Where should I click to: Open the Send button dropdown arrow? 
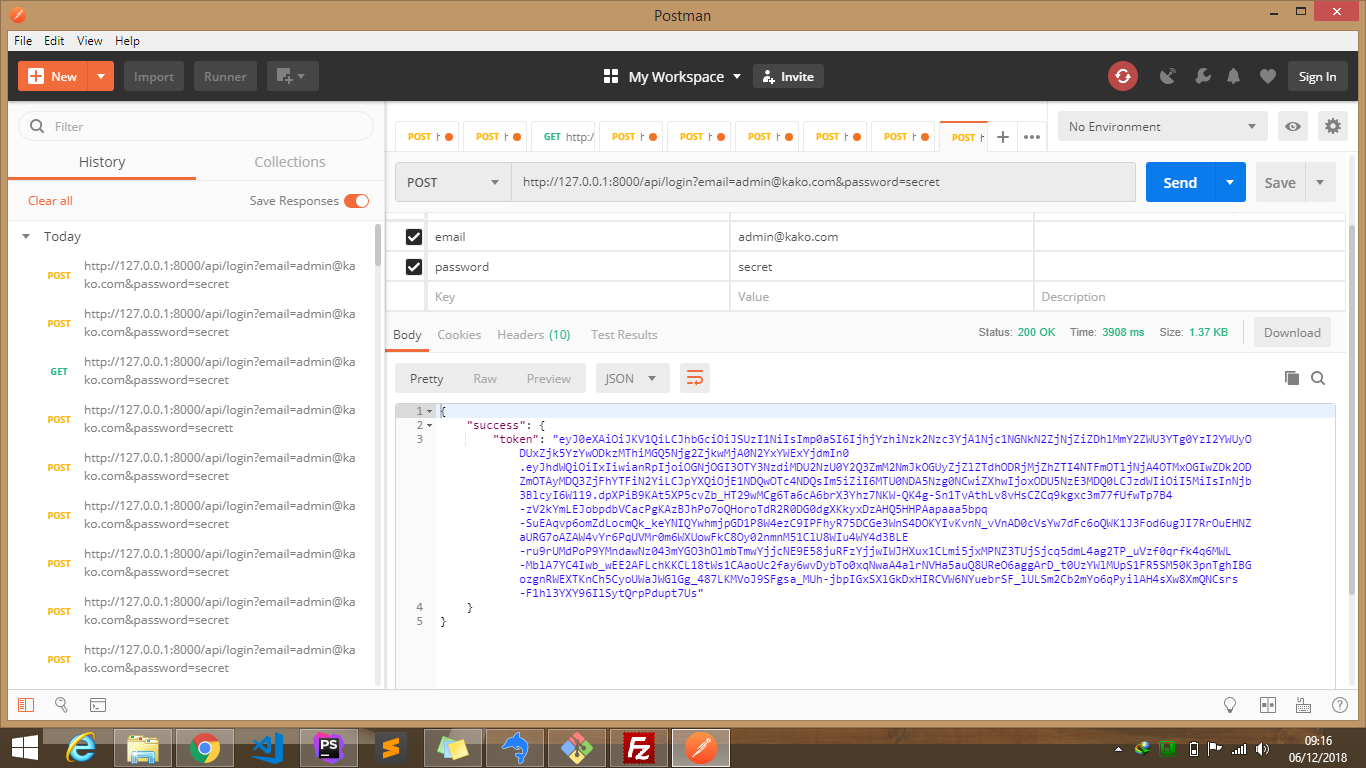[x=1230, y=182]
